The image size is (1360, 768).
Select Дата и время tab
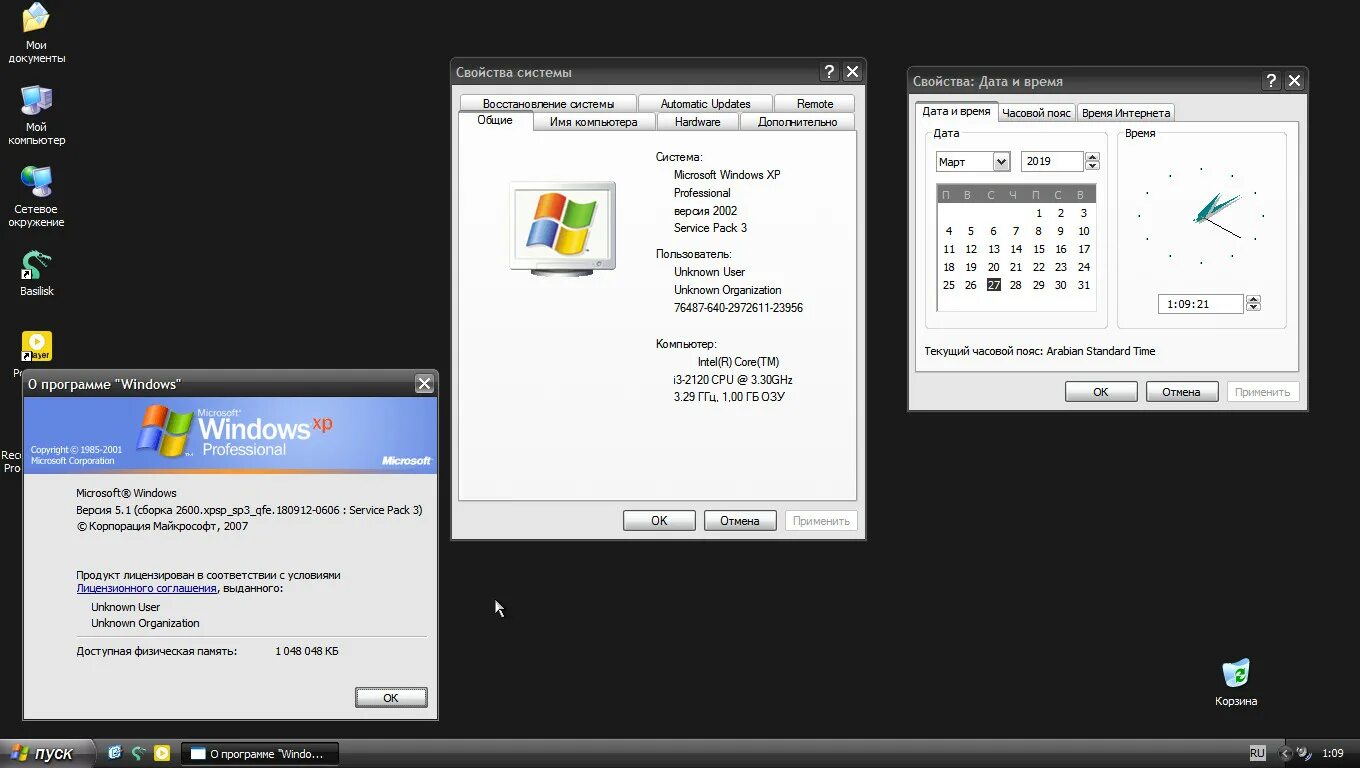(x=956, y=111)
